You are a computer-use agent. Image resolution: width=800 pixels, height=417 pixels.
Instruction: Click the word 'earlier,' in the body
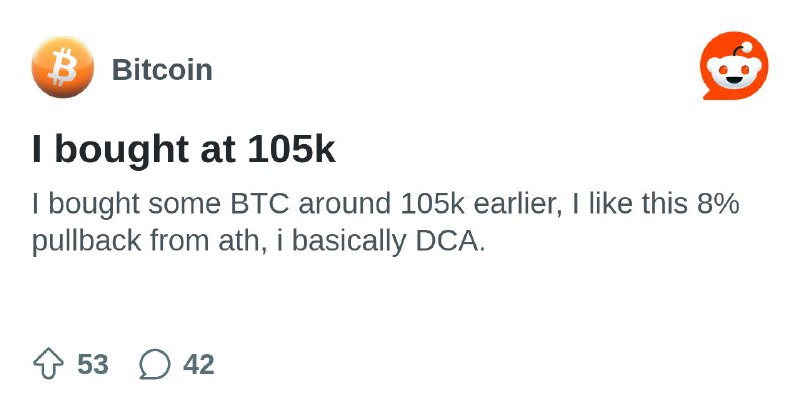click(x=518, y=204)
